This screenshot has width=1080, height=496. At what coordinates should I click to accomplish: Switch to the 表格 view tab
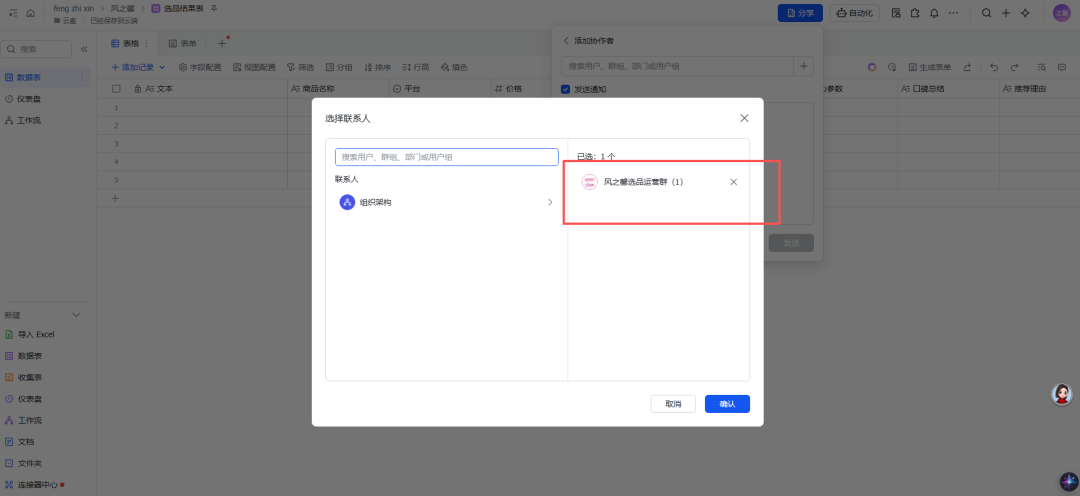point(125,43)
